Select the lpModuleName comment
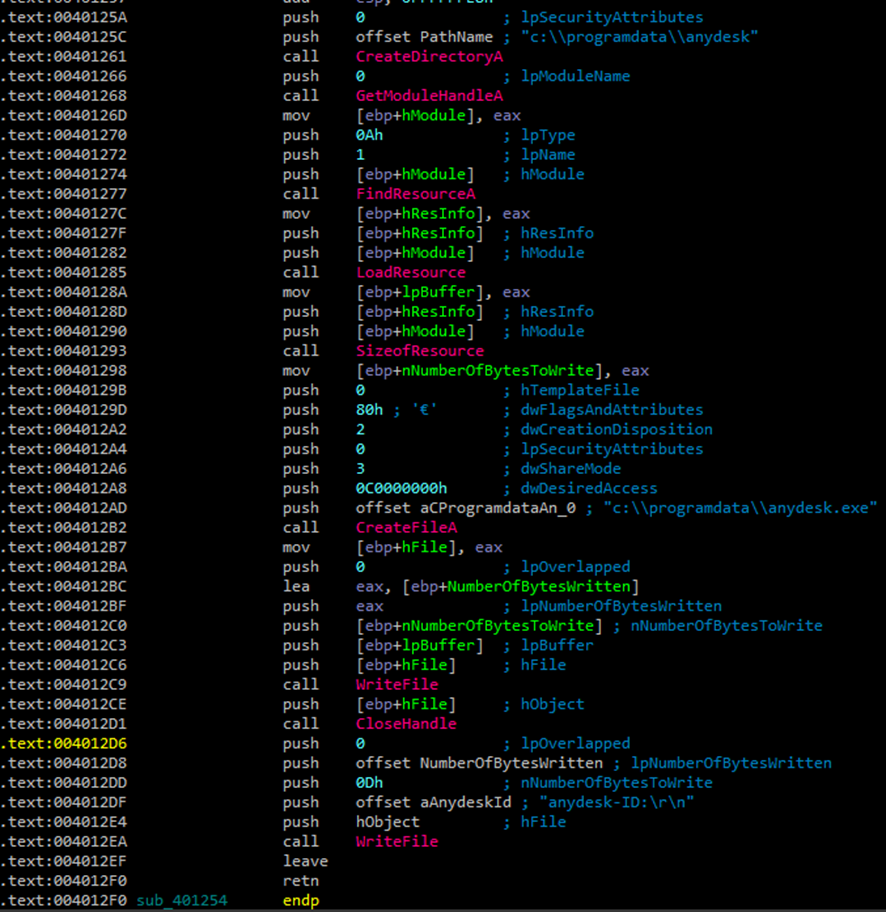The width and height of the screenshot is (886, 912). tap(575, 76)
